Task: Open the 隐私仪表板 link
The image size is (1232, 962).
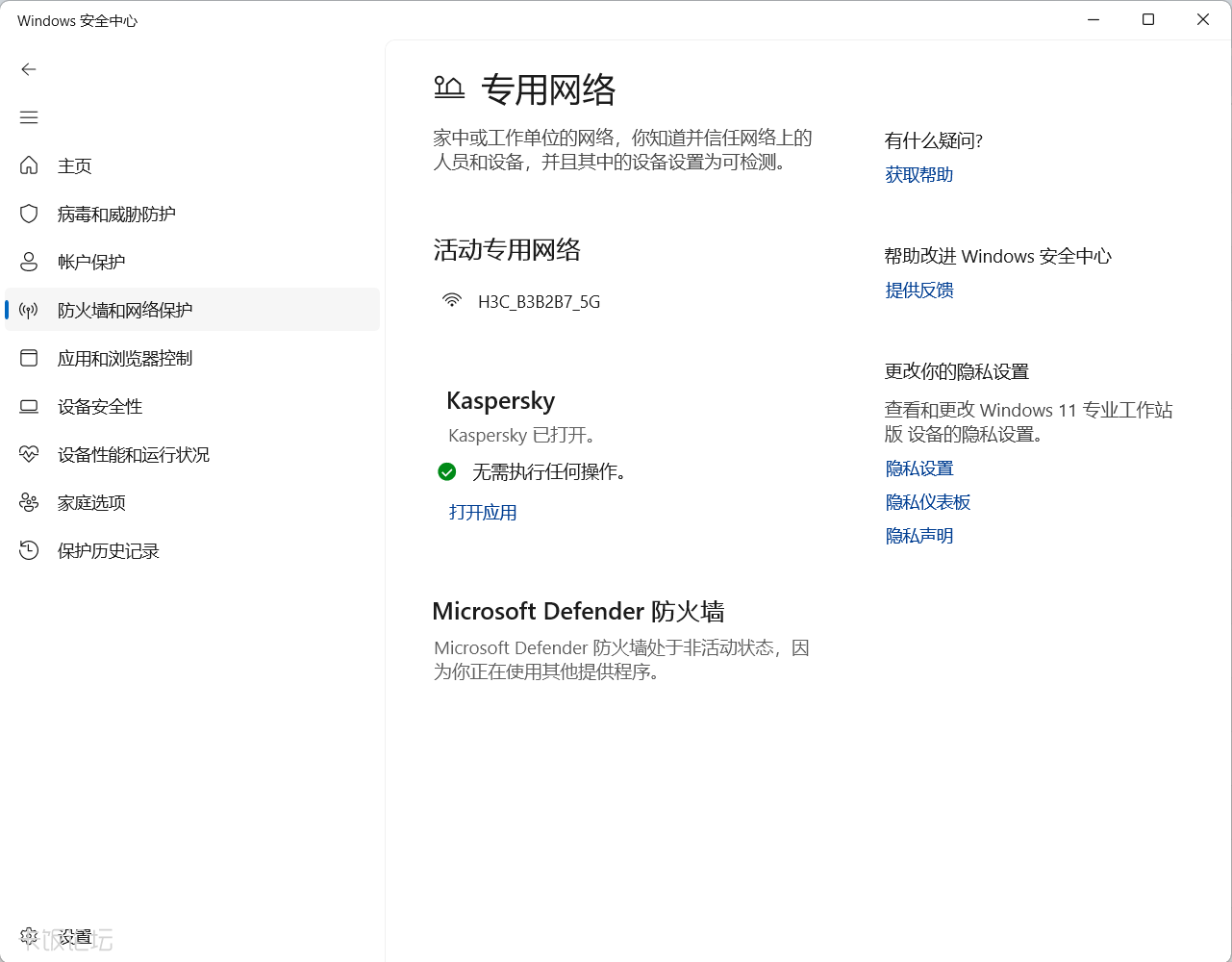Action: 928,502
